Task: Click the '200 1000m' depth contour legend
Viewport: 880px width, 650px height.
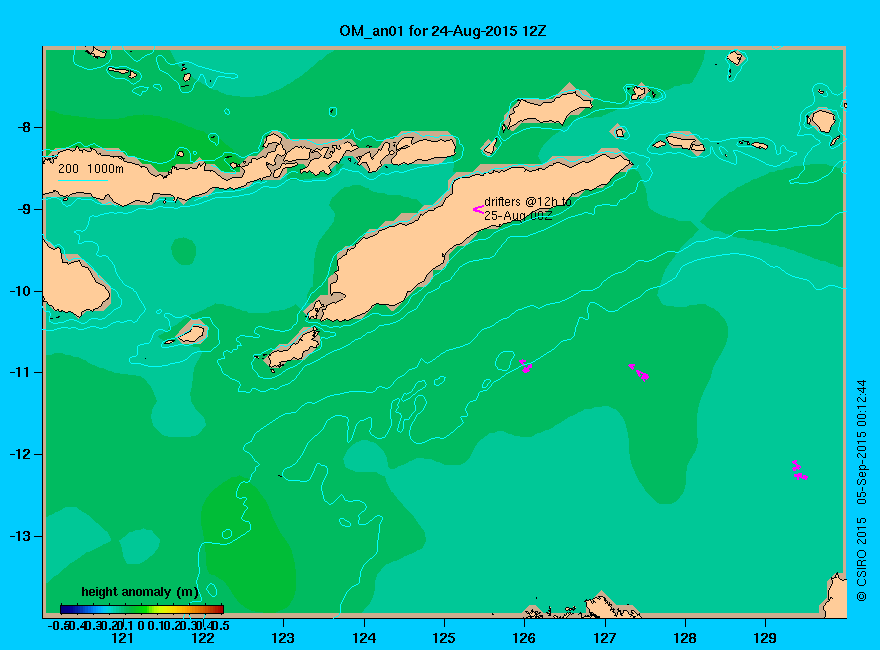Action: [90, 172]
